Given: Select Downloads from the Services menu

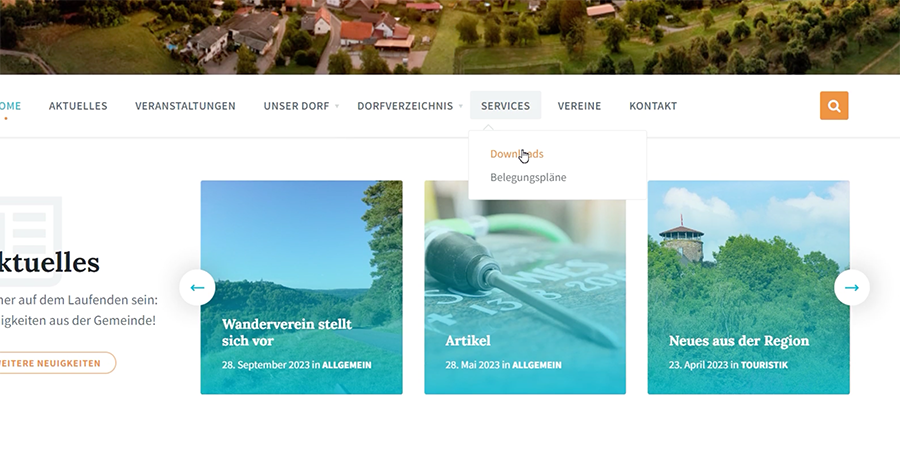Looking at the screenshot, I should [517, 154].
